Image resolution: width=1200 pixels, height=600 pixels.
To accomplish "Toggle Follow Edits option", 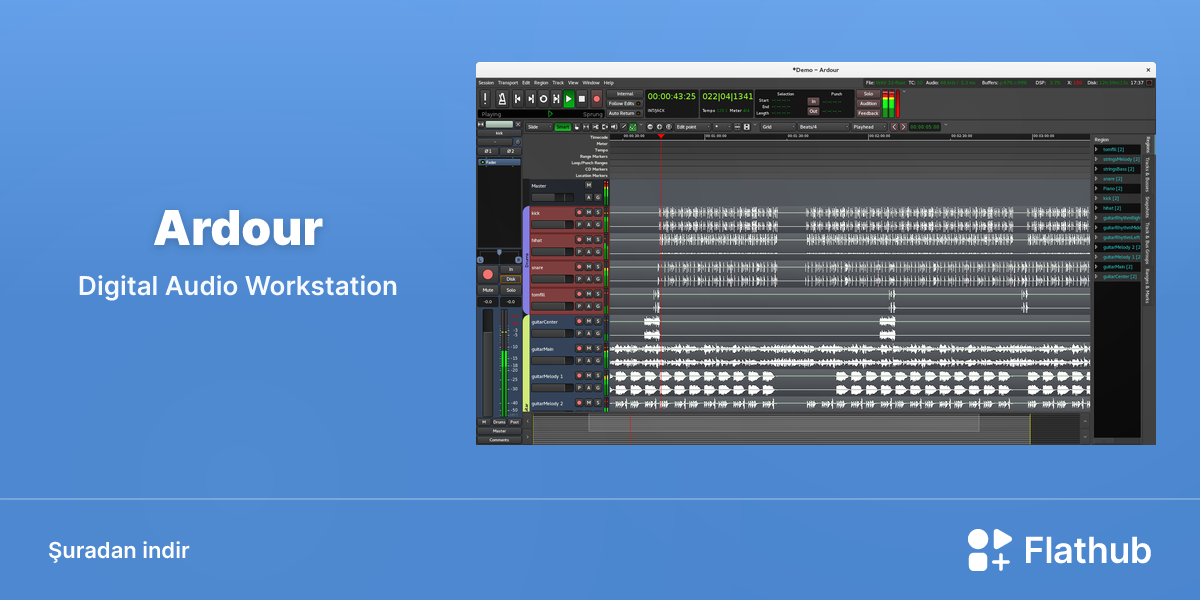I will (625, 103).
